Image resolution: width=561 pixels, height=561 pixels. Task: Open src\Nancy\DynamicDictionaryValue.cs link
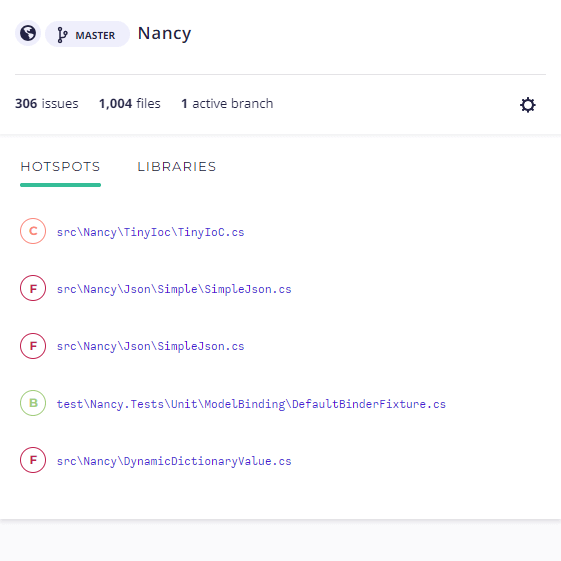[x=174, y=461]
